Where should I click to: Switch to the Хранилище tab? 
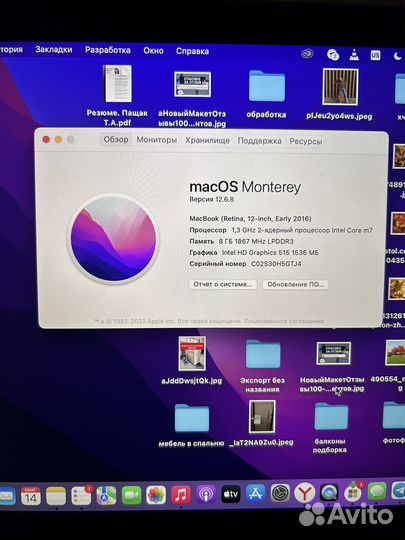click(207, 141)
